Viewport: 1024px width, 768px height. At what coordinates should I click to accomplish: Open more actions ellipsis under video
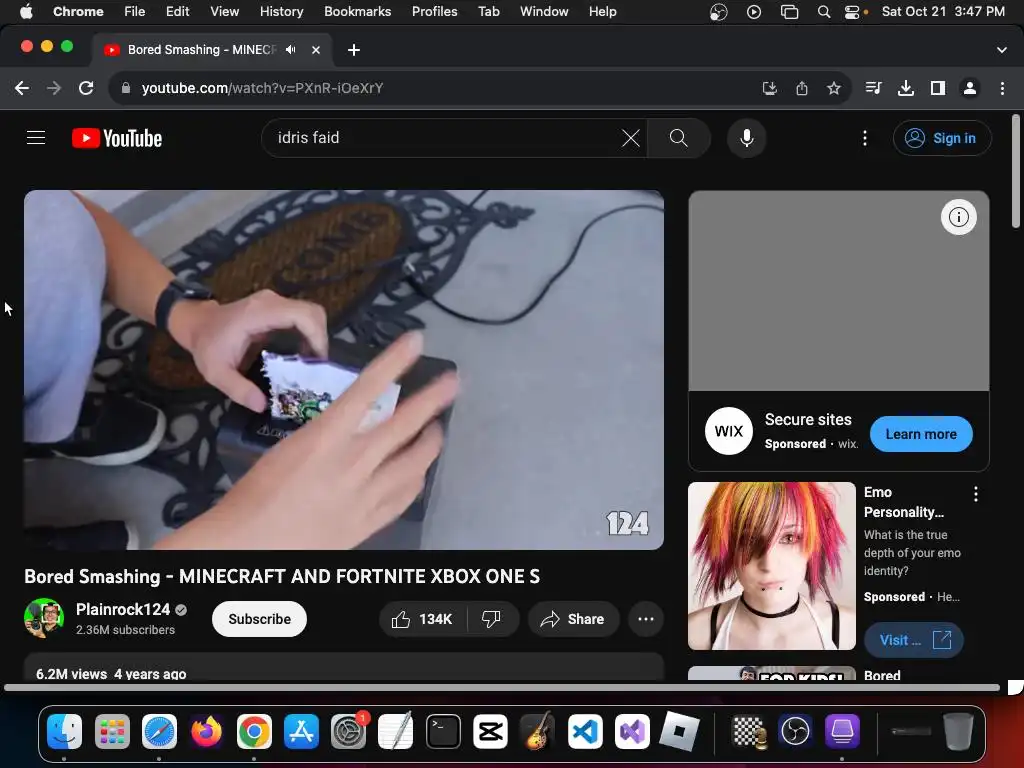[646, 619]
